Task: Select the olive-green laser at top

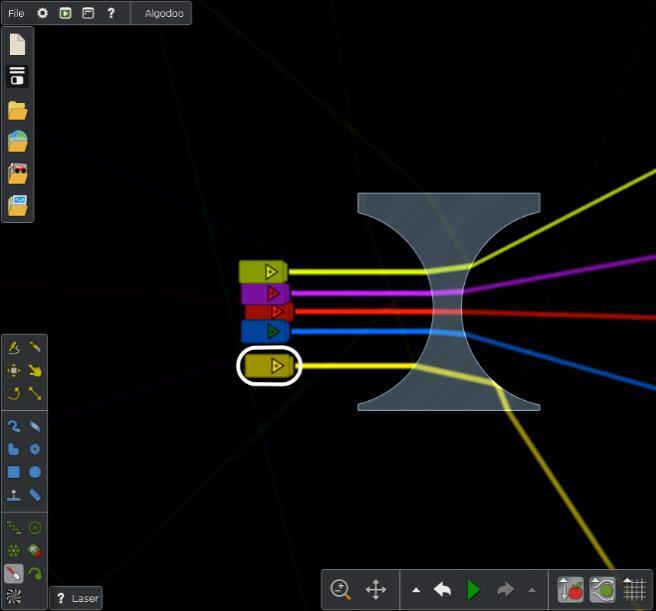Action: [263, 272]
